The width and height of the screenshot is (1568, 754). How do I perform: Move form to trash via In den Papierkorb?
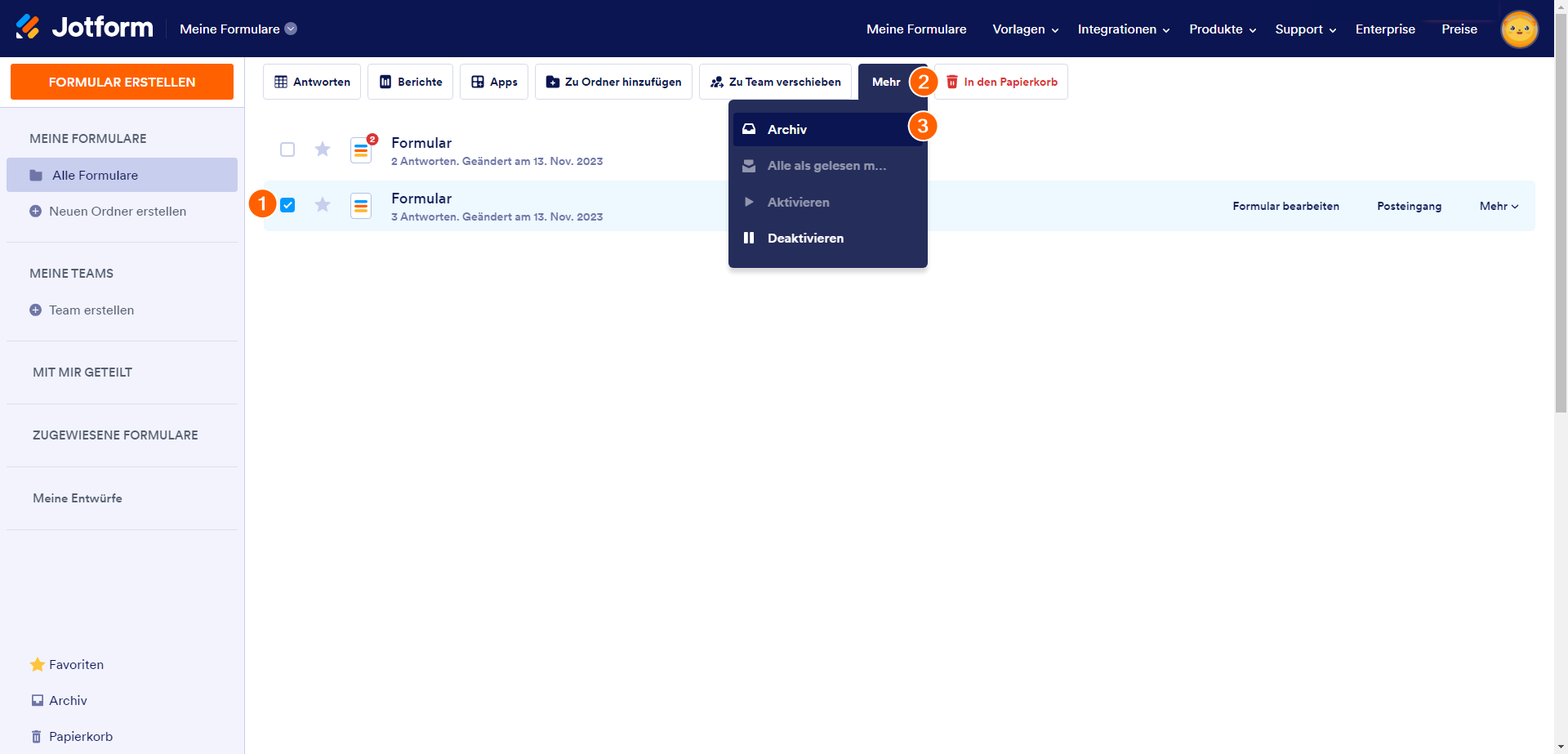pyautogui.click(x=1001, y=82)
